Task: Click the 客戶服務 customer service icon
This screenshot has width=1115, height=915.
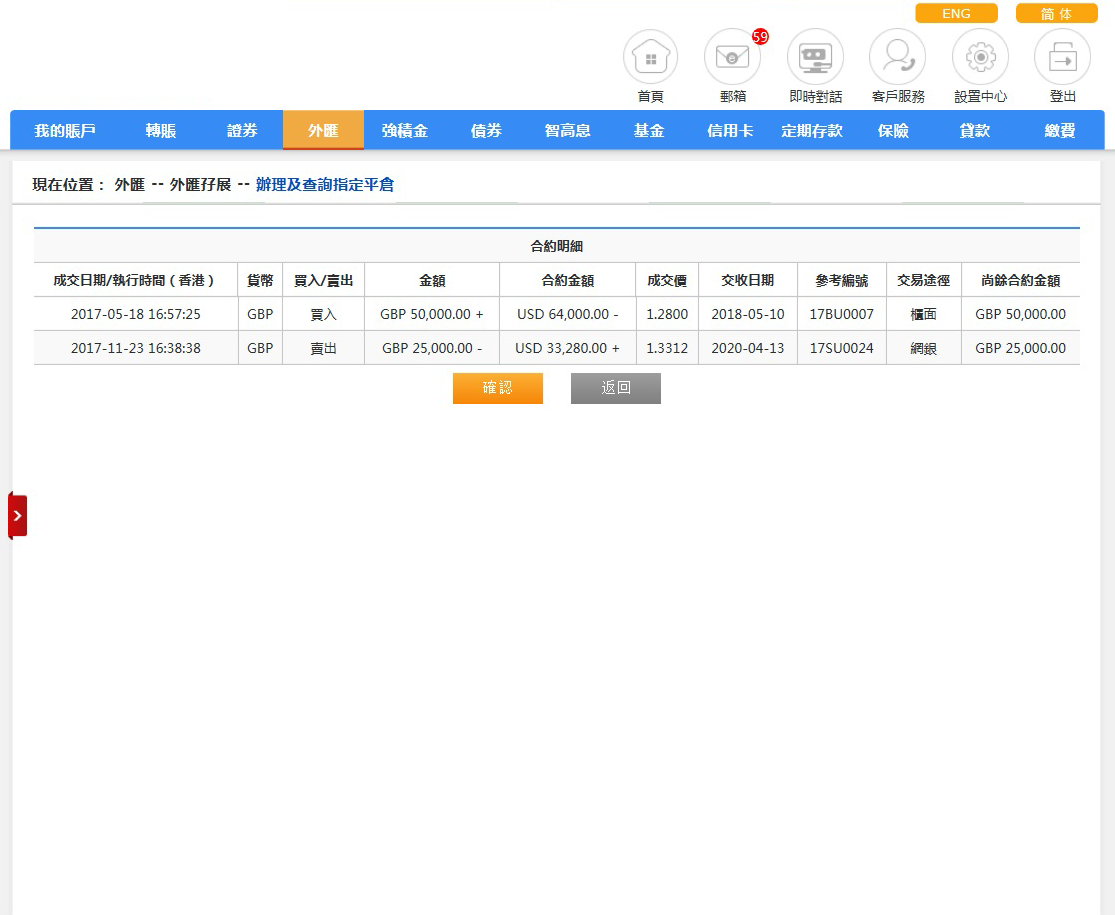Action: click(x=897, y=58)
